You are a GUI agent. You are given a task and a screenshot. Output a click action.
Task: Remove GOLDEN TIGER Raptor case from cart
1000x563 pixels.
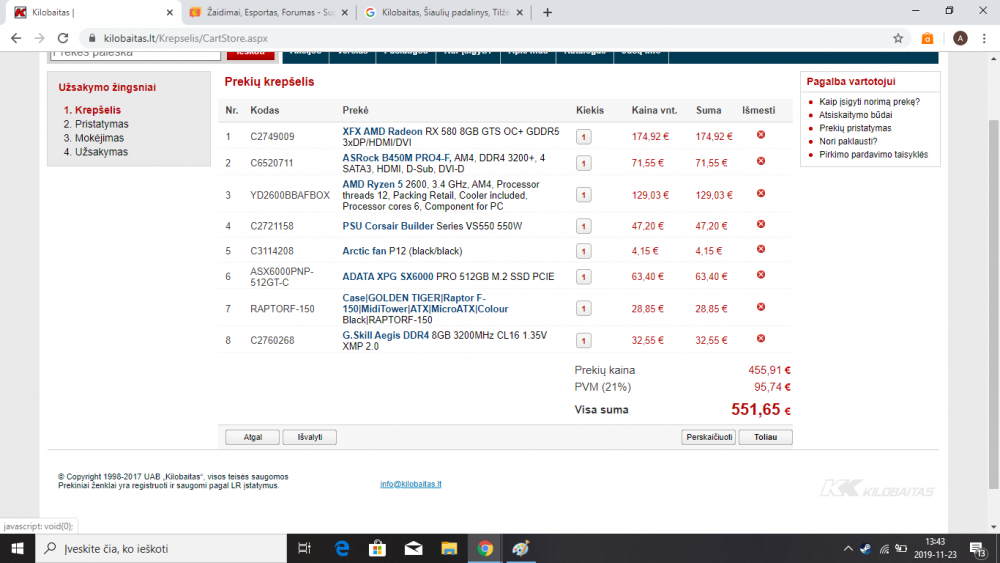tap(761, 307)
